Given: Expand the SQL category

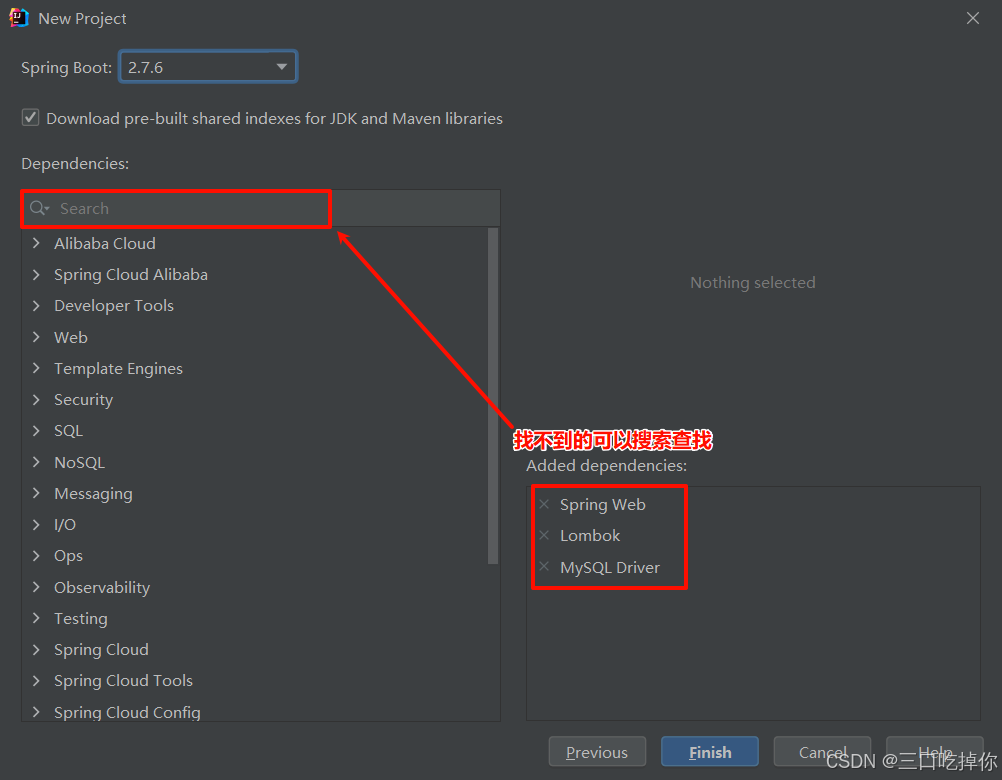Looking at the screenshot, I should [36, 431].
